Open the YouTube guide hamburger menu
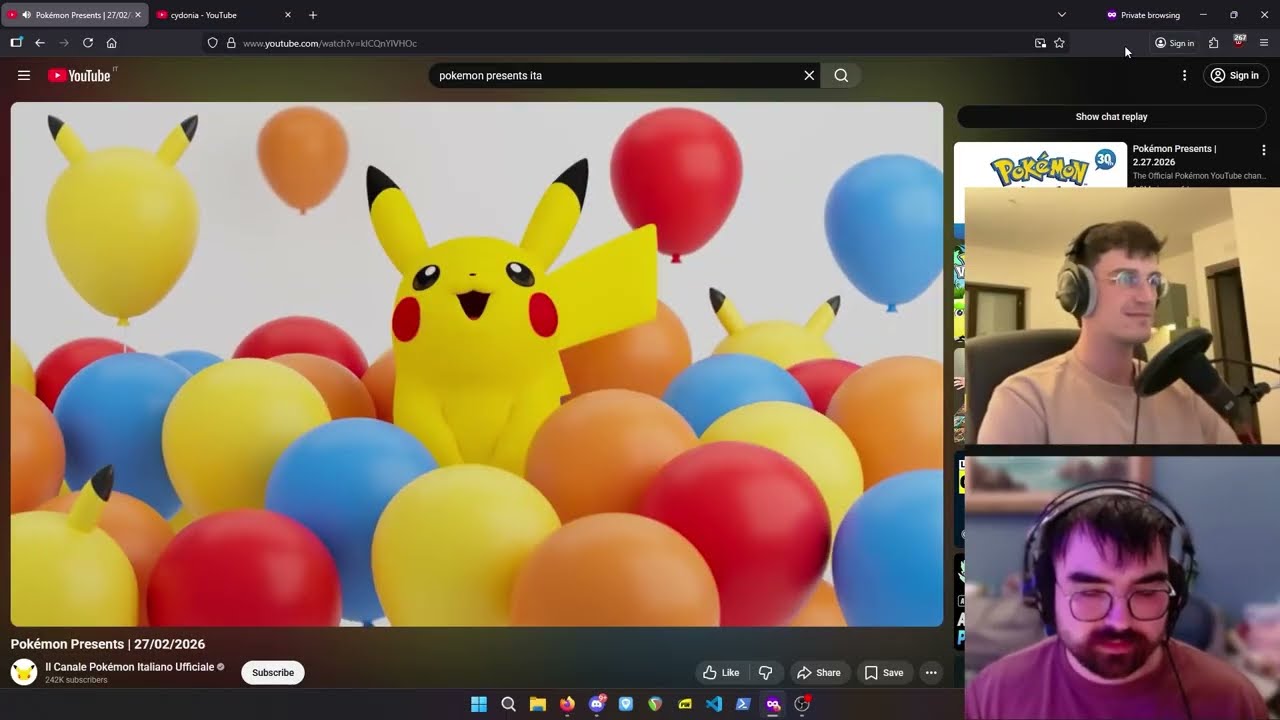 coord(24,75)
